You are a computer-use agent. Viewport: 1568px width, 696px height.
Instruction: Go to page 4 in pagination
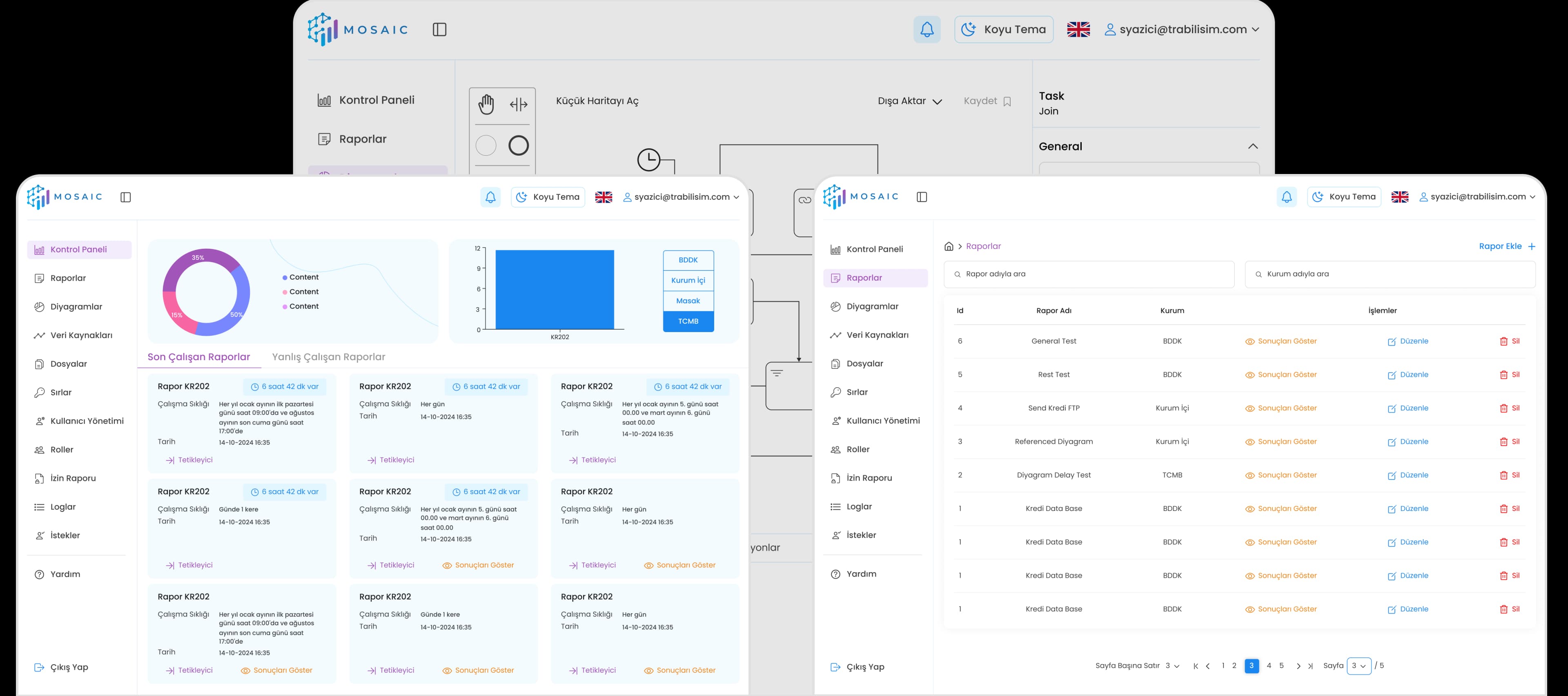tap(1269, 665)
